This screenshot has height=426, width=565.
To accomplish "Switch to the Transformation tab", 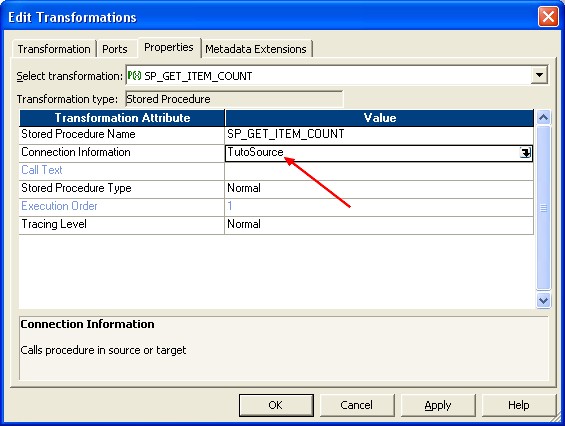I will [54, 49].
